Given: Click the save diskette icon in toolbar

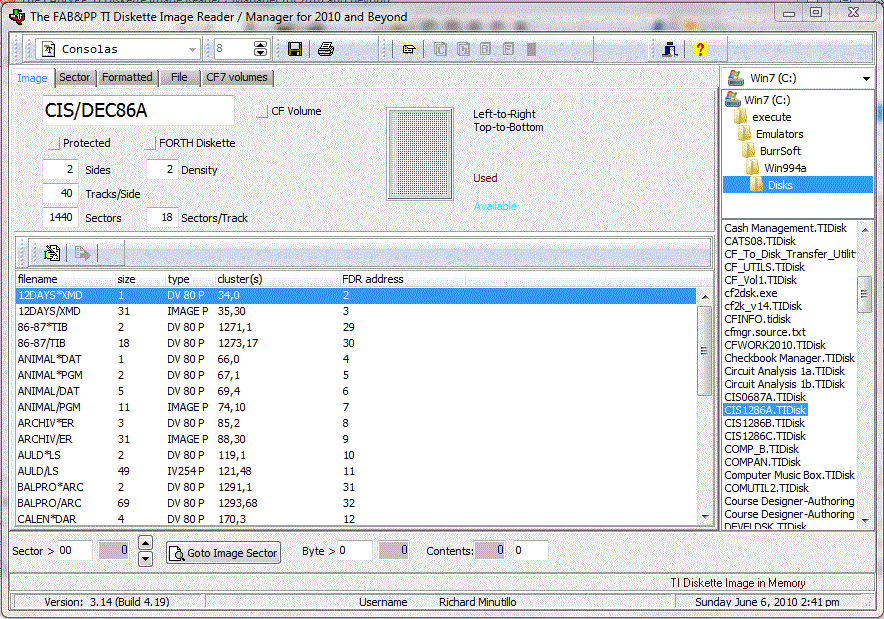Looking at the screenshot, I should tap(294, 49).
